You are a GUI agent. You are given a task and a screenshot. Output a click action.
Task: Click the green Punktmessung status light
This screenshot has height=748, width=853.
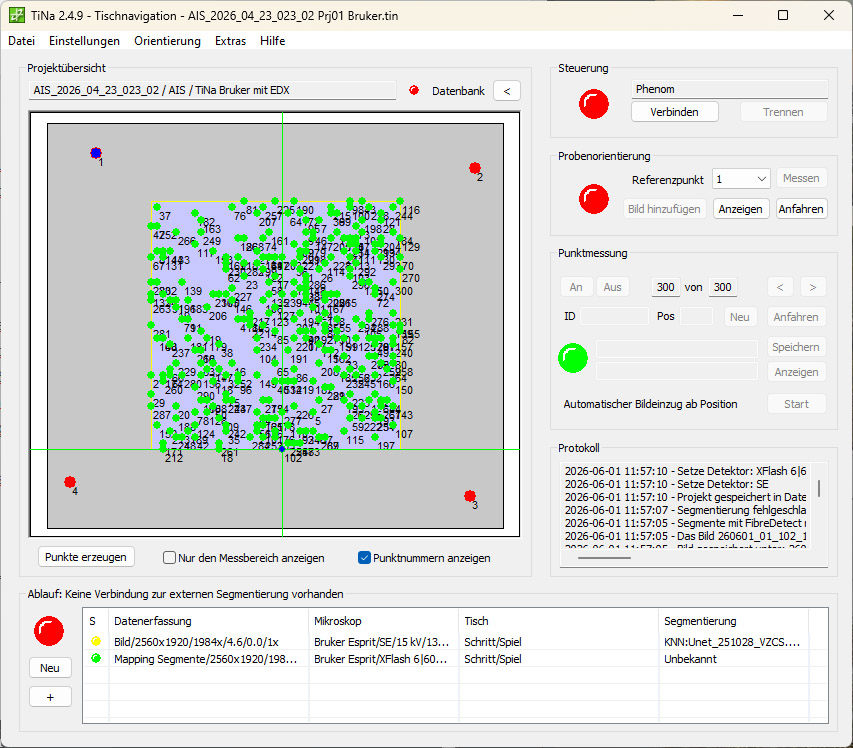click(573, 358)
